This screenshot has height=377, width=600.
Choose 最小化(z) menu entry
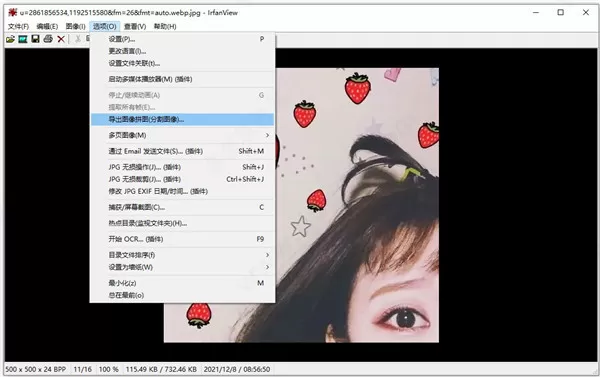click(x=183, y=283)
